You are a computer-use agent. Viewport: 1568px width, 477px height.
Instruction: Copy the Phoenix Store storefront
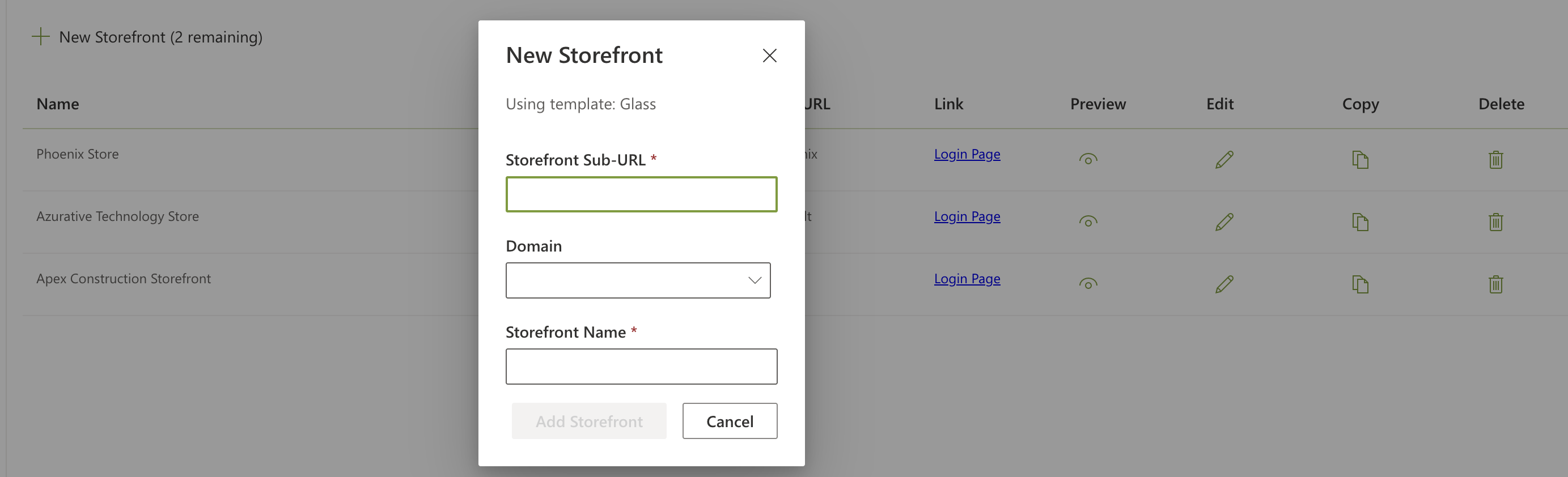(x=1360, y=159)
